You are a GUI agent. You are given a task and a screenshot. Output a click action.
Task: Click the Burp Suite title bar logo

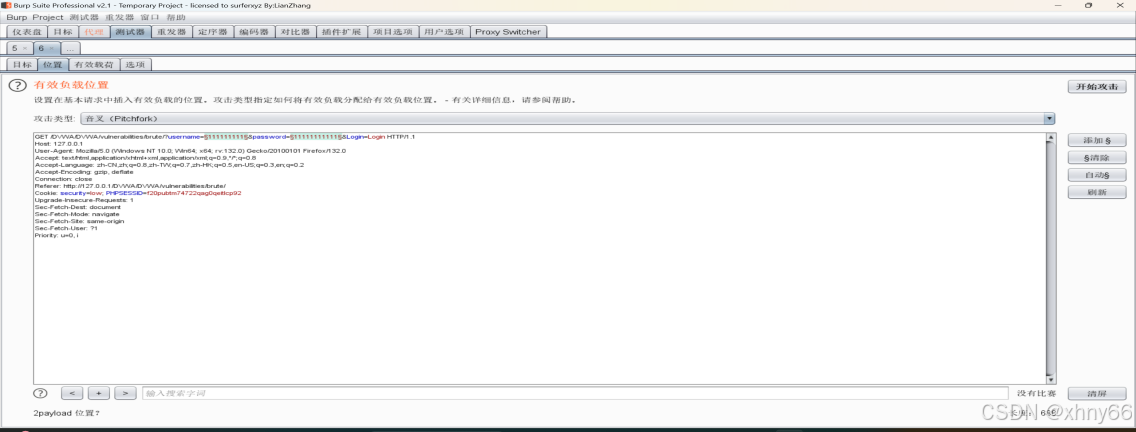(x=7, y=5)
